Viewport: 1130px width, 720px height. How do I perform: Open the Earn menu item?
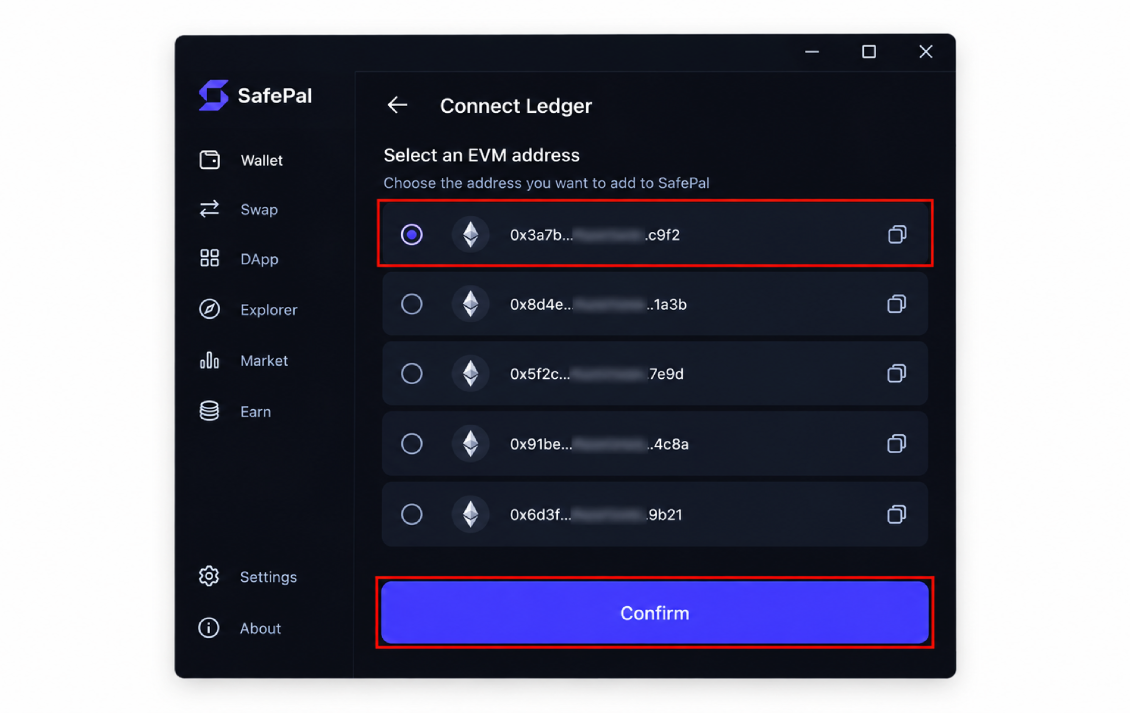(x=256, y=412)
